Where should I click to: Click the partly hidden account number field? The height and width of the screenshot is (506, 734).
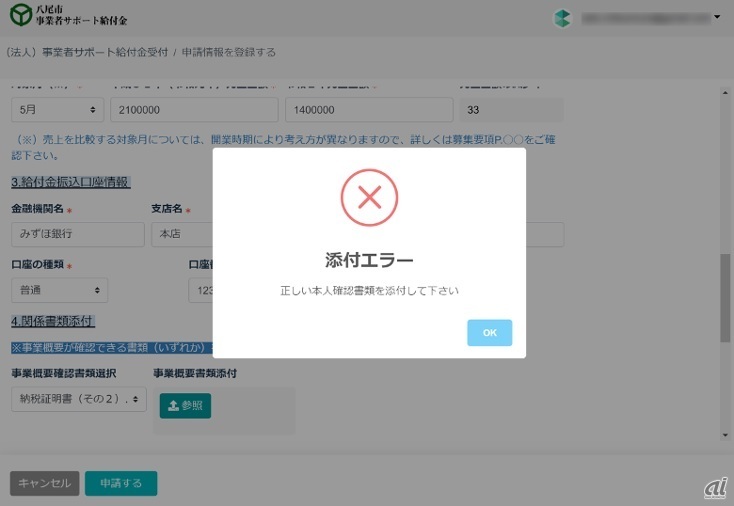(201, 290)
